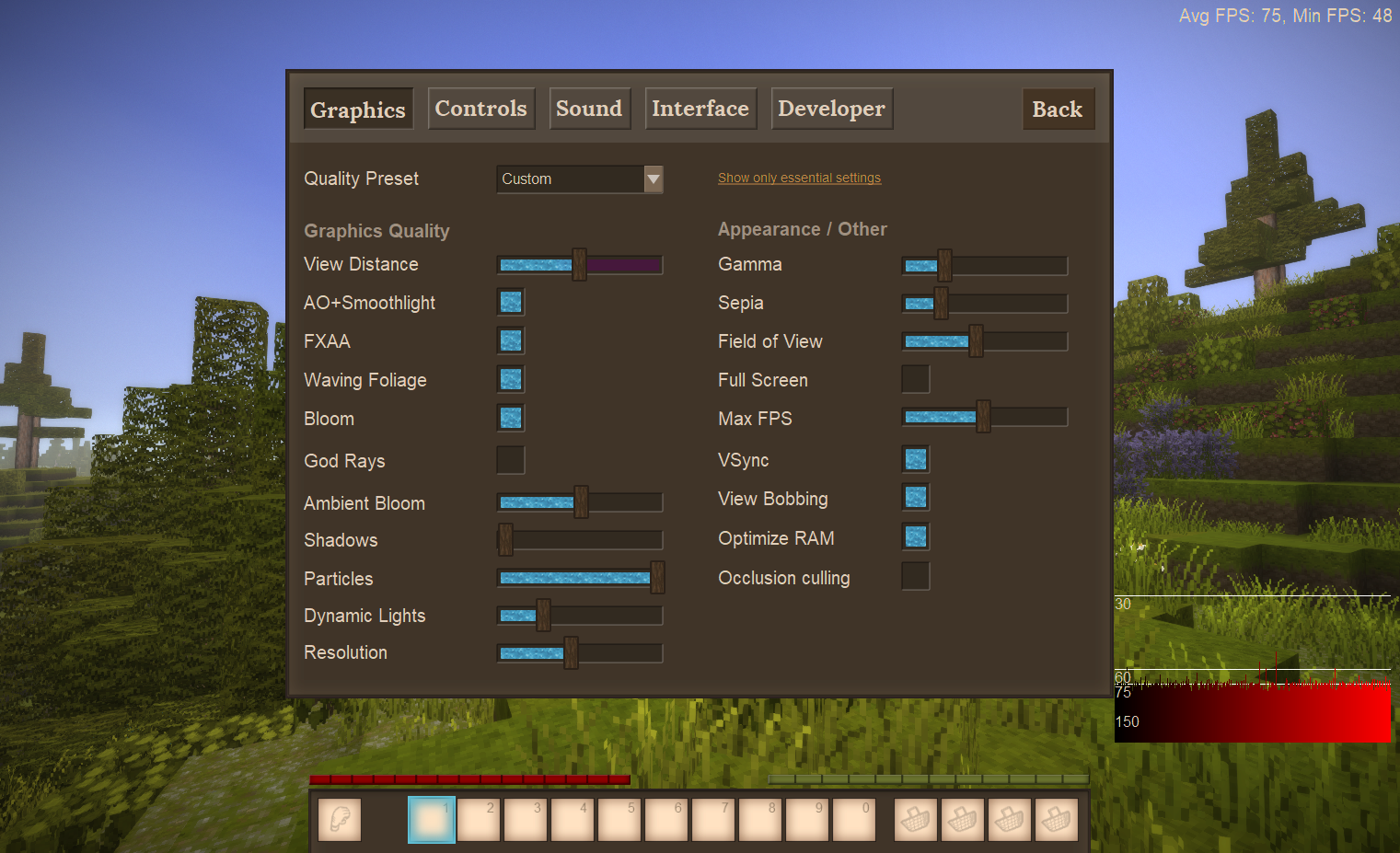
Task: Turn on Full Screen checkbox
Action: (915, 379)
